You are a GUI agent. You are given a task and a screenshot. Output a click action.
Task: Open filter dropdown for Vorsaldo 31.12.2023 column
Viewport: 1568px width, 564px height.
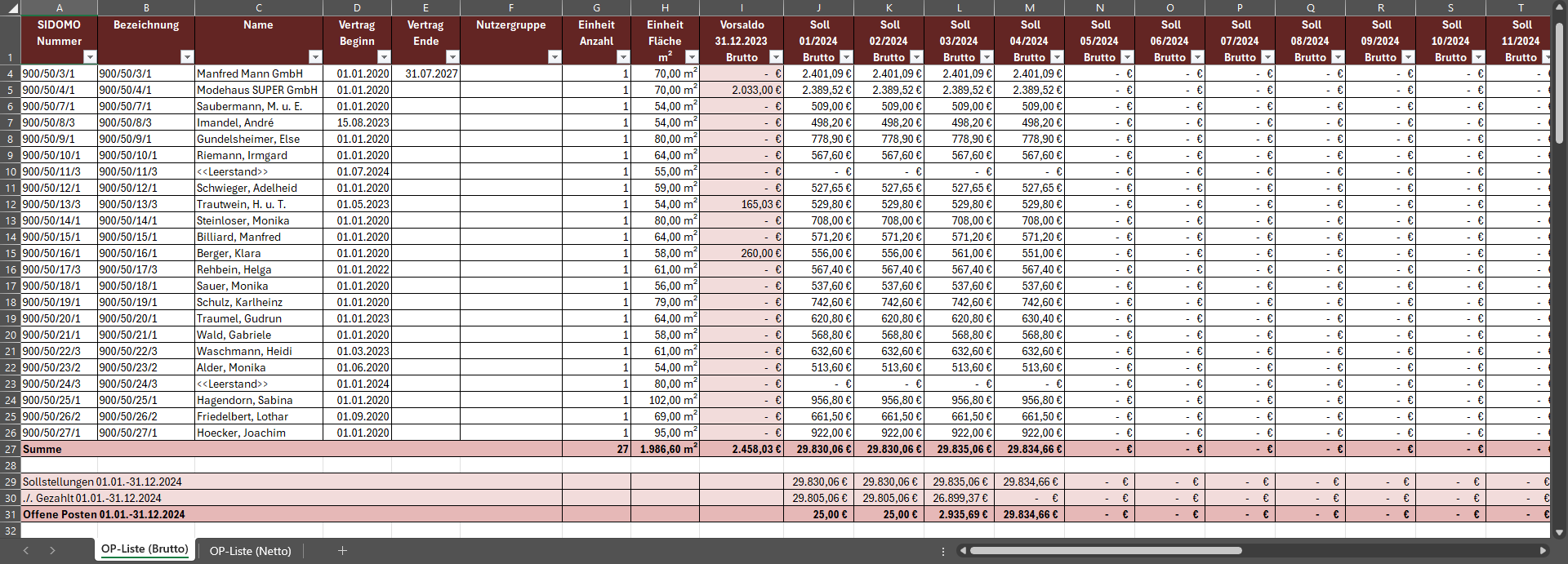pyautogui.click(x=776, y=57)
